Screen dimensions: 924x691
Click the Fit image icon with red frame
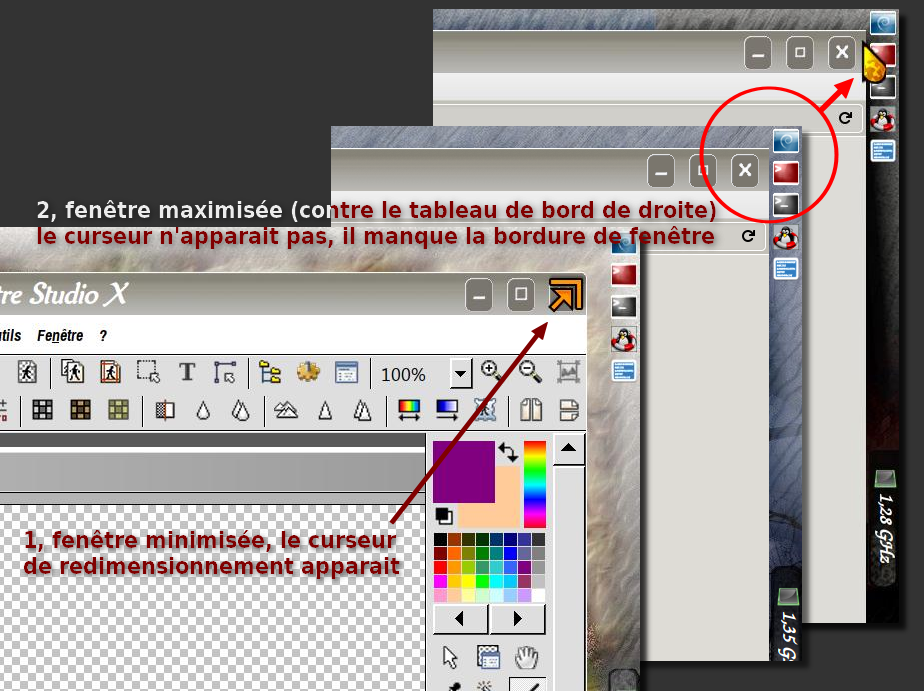pos(110,372)
